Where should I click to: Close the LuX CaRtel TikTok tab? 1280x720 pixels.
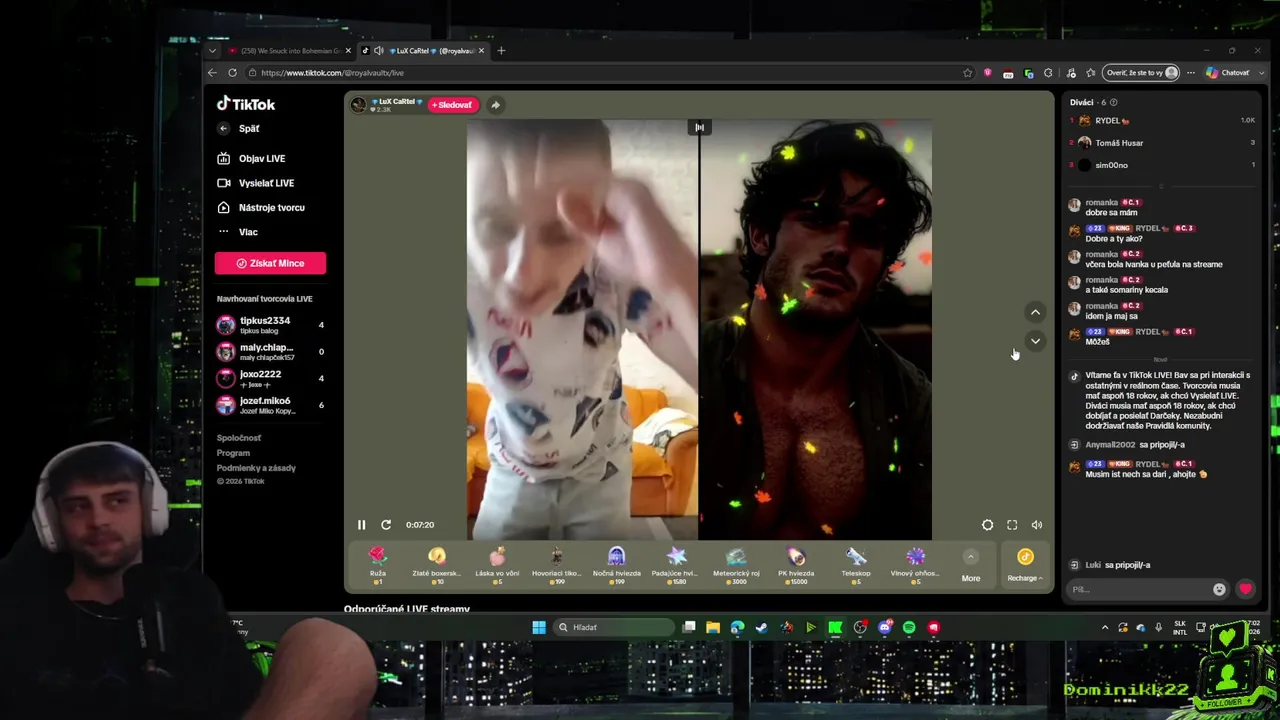pyautogui.click(x=481, y=51)
